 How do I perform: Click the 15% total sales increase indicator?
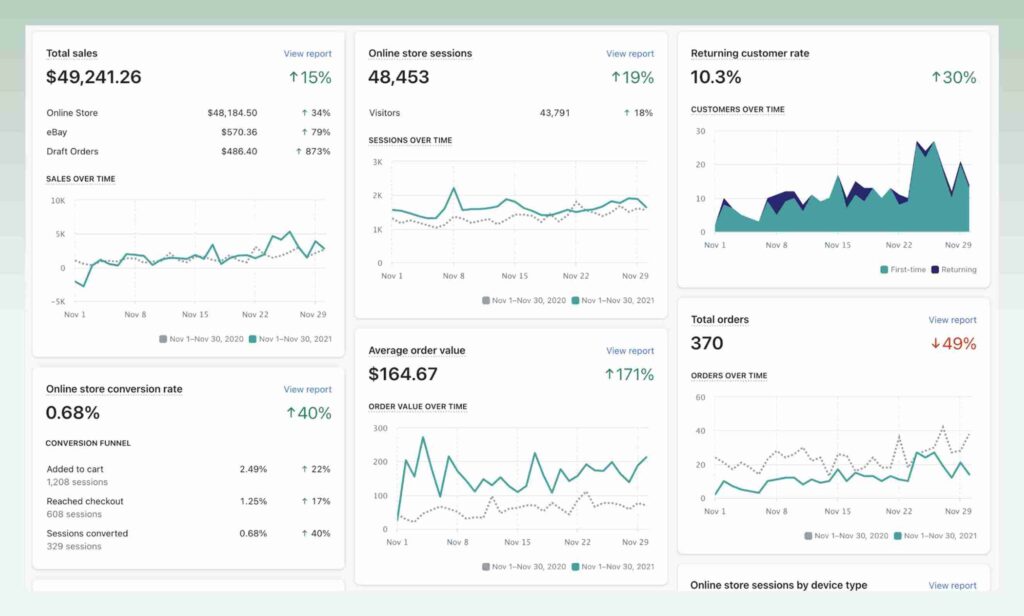click(x=310, y=78)
